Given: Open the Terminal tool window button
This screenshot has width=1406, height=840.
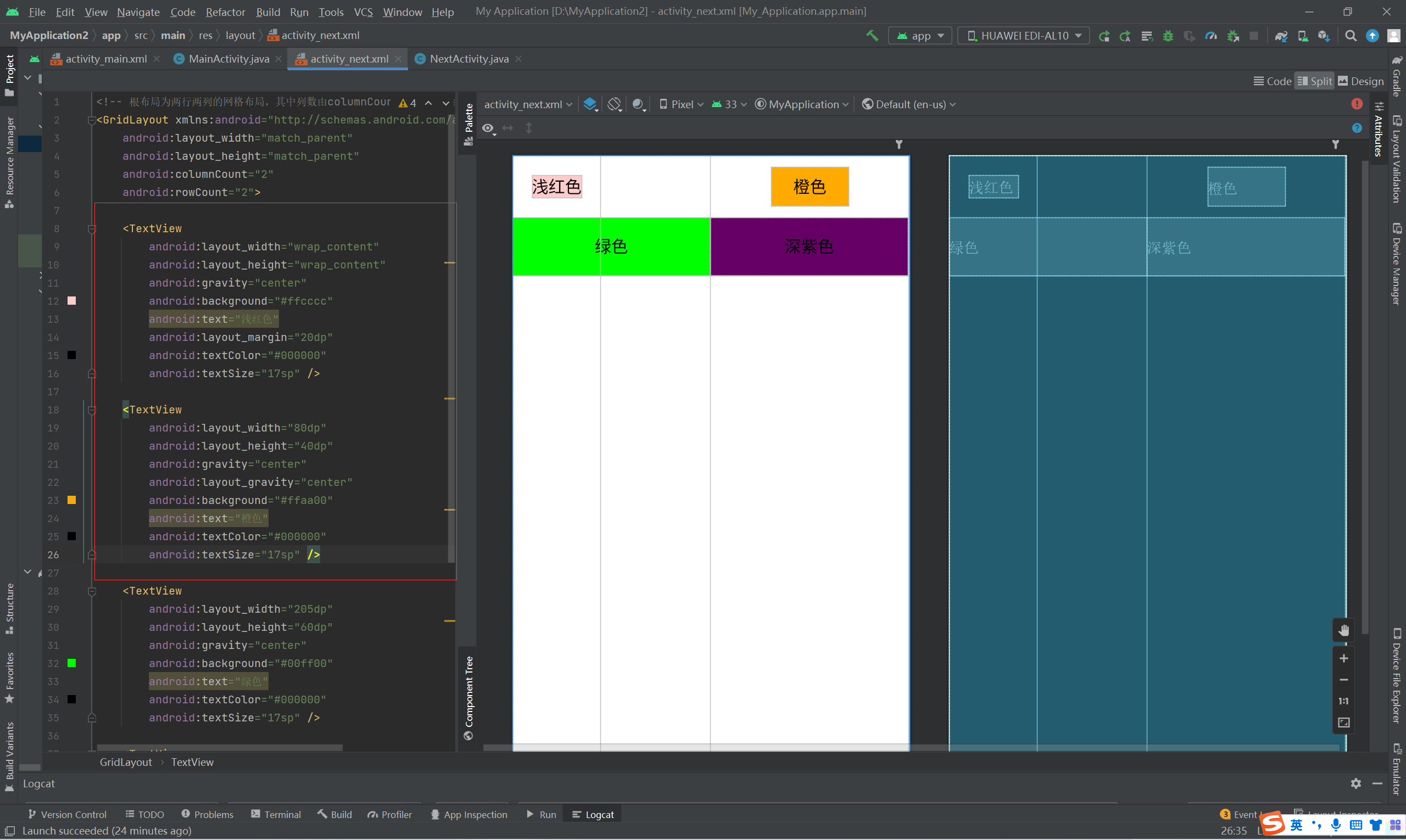Looking at the screenshot, I should tap(276, 815).
